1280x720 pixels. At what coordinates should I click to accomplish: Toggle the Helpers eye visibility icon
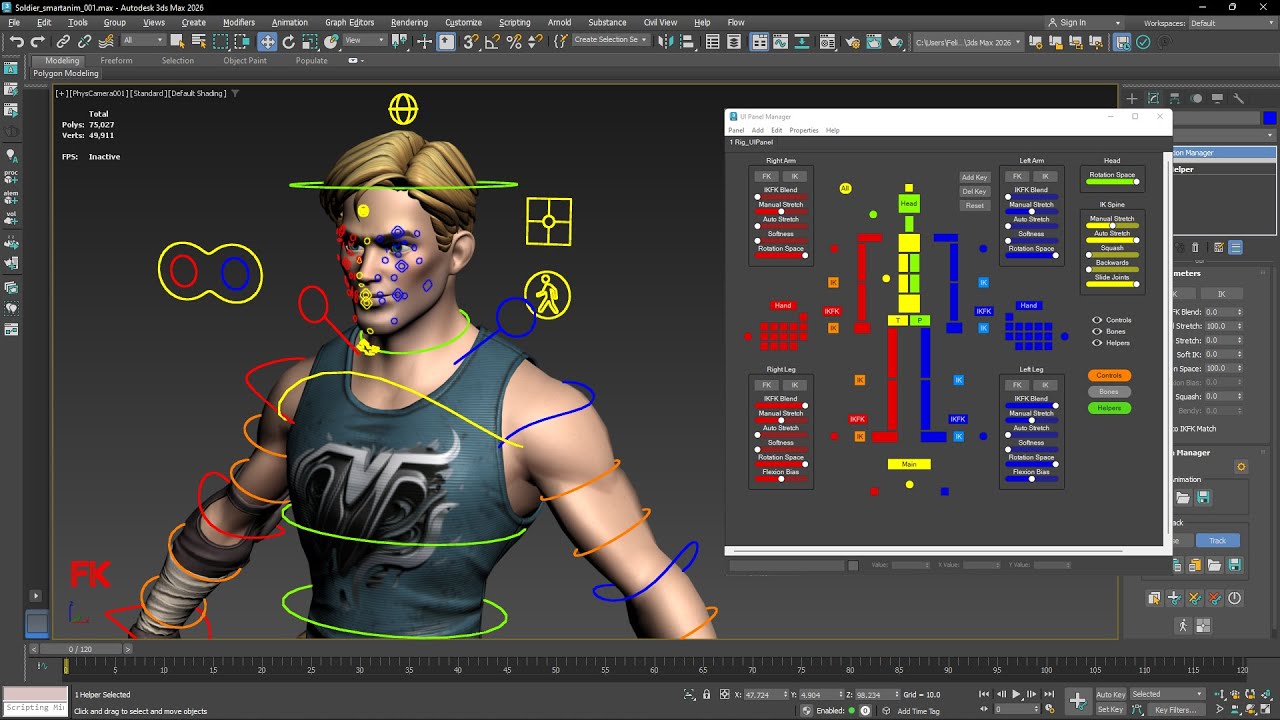[1097, 343]
